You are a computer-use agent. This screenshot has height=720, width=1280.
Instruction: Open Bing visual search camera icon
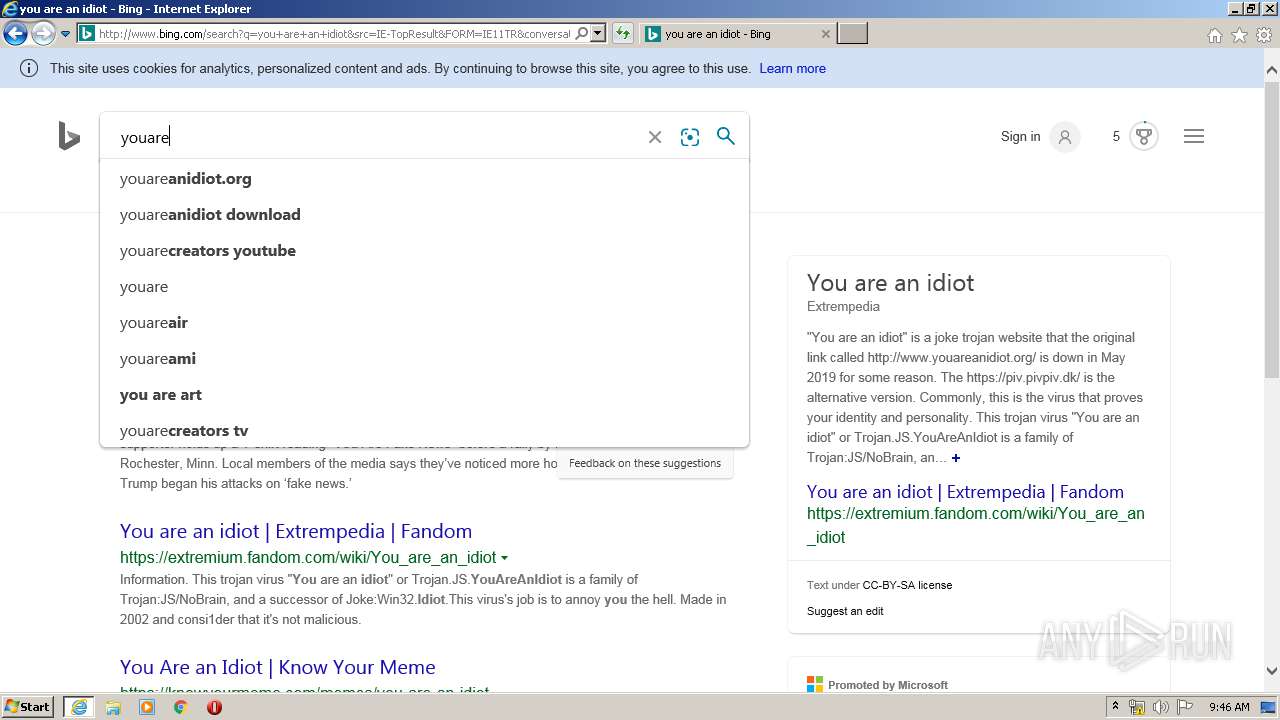[690, 137]
